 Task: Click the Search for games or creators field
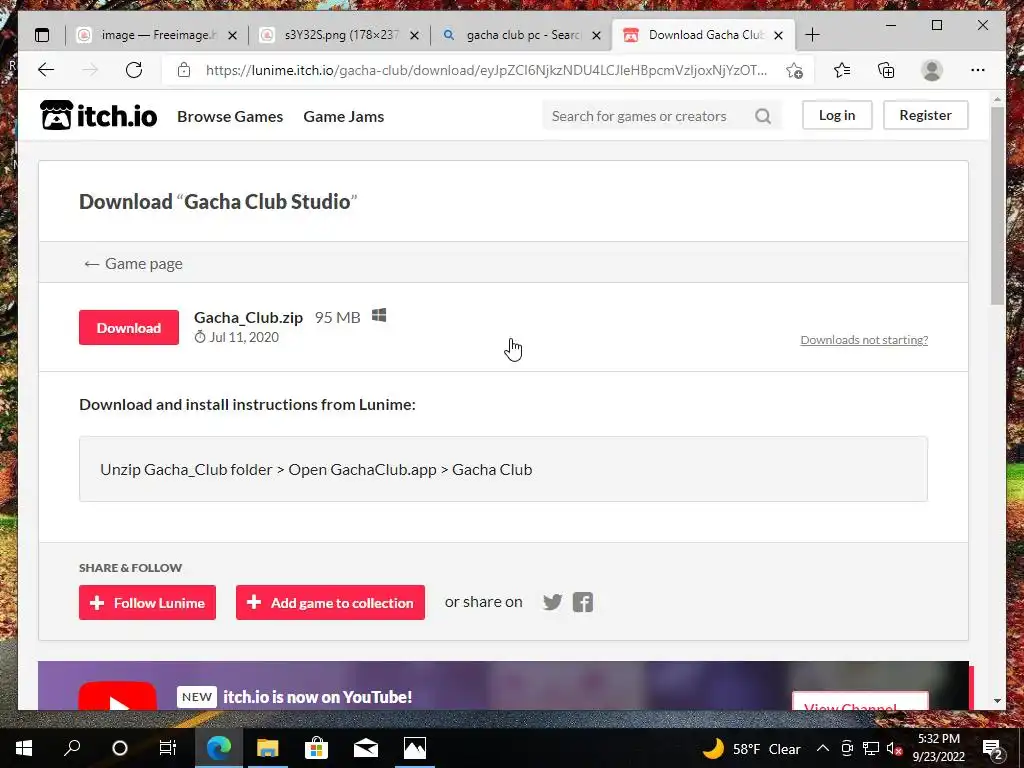647,116
